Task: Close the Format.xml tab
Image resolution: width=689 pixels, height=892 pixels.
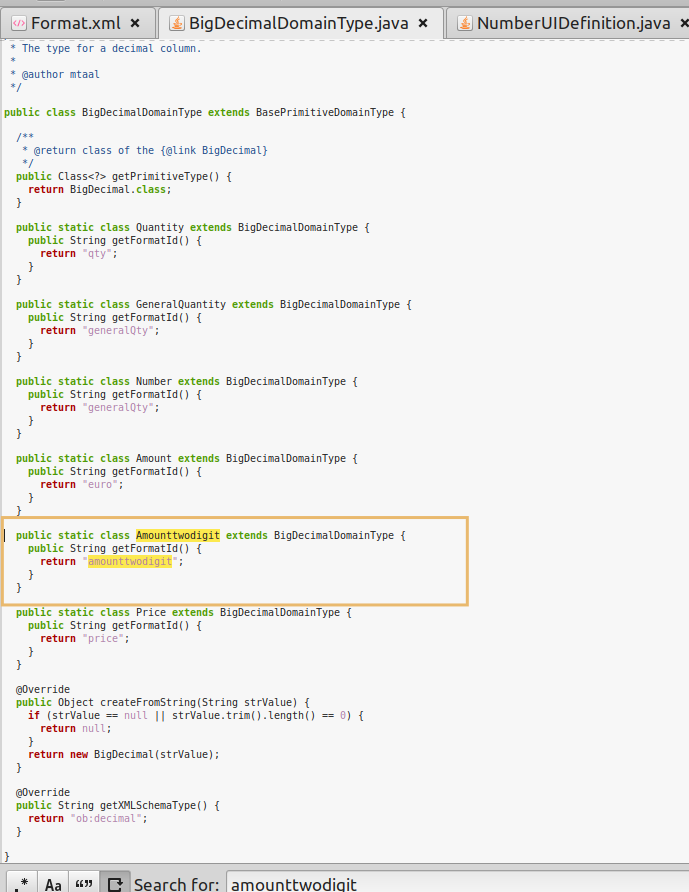Action: click(135, 22)
